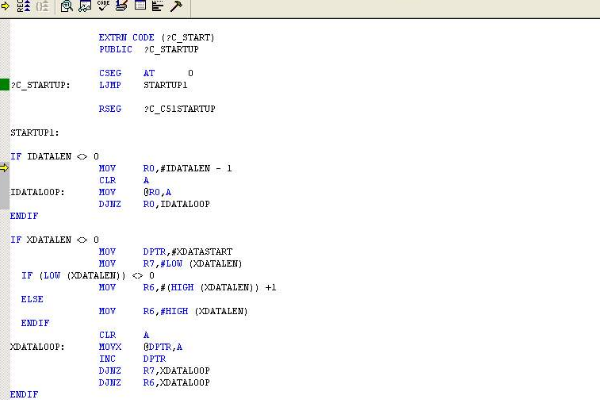The width and height of the screenshot is (600, 400).
Task: Open the Code Coverage icon
Action: coord(103,6)
